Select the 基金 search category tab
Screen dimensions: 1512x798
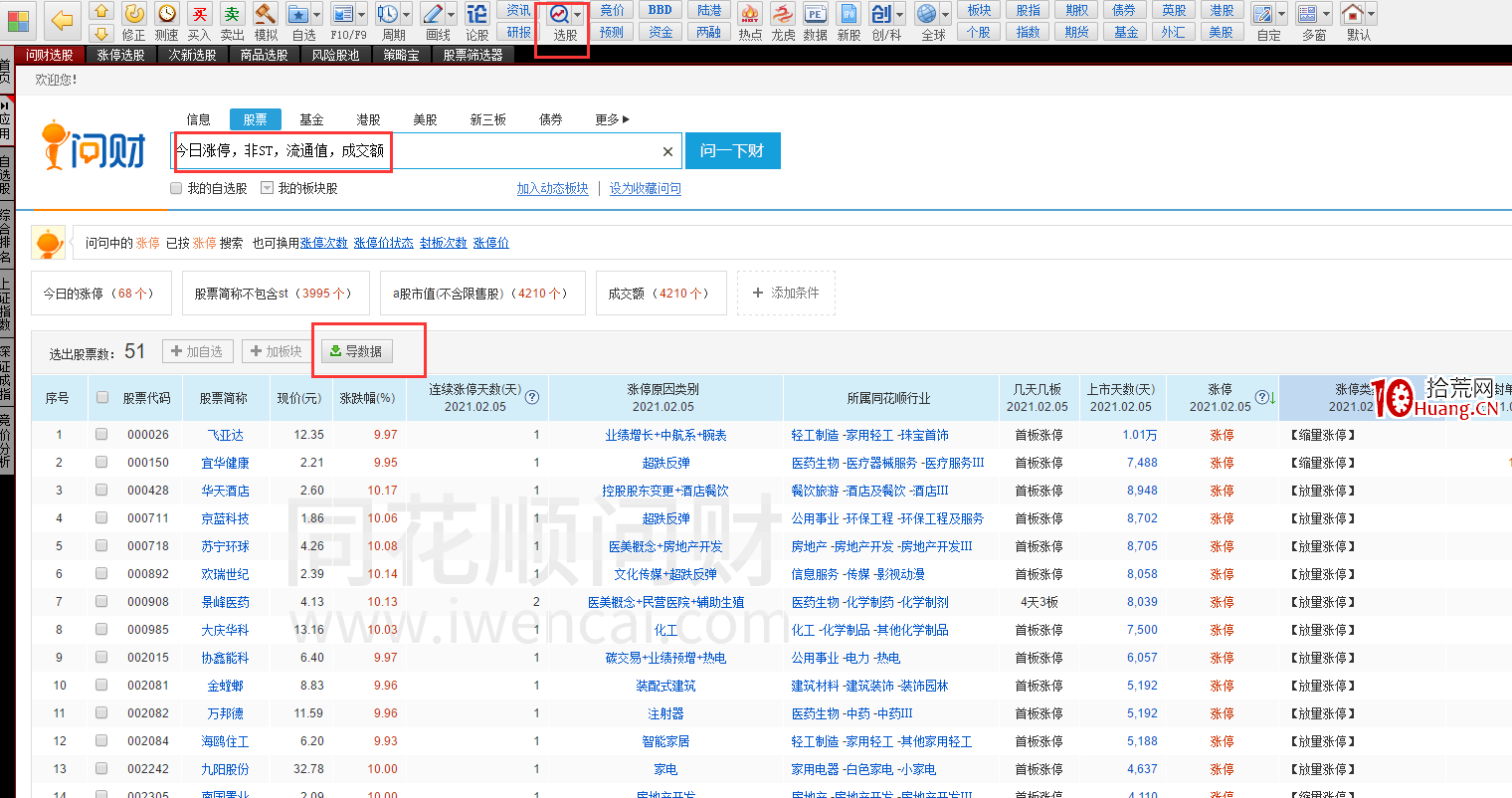312,119
